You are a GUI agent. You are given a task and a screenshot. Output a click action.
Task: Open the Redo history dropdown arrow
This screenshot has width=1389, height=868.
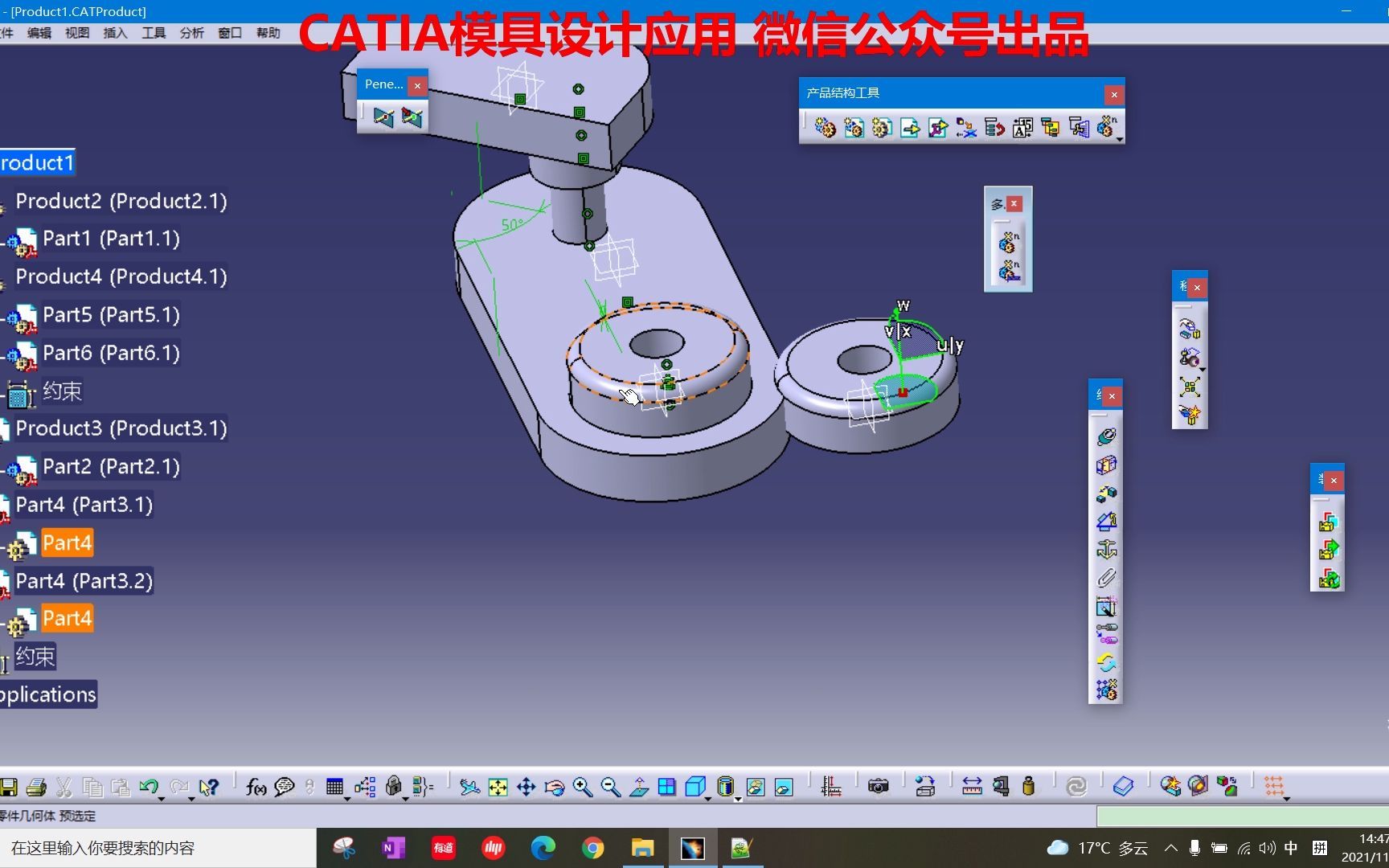click(x=191, y=798)
